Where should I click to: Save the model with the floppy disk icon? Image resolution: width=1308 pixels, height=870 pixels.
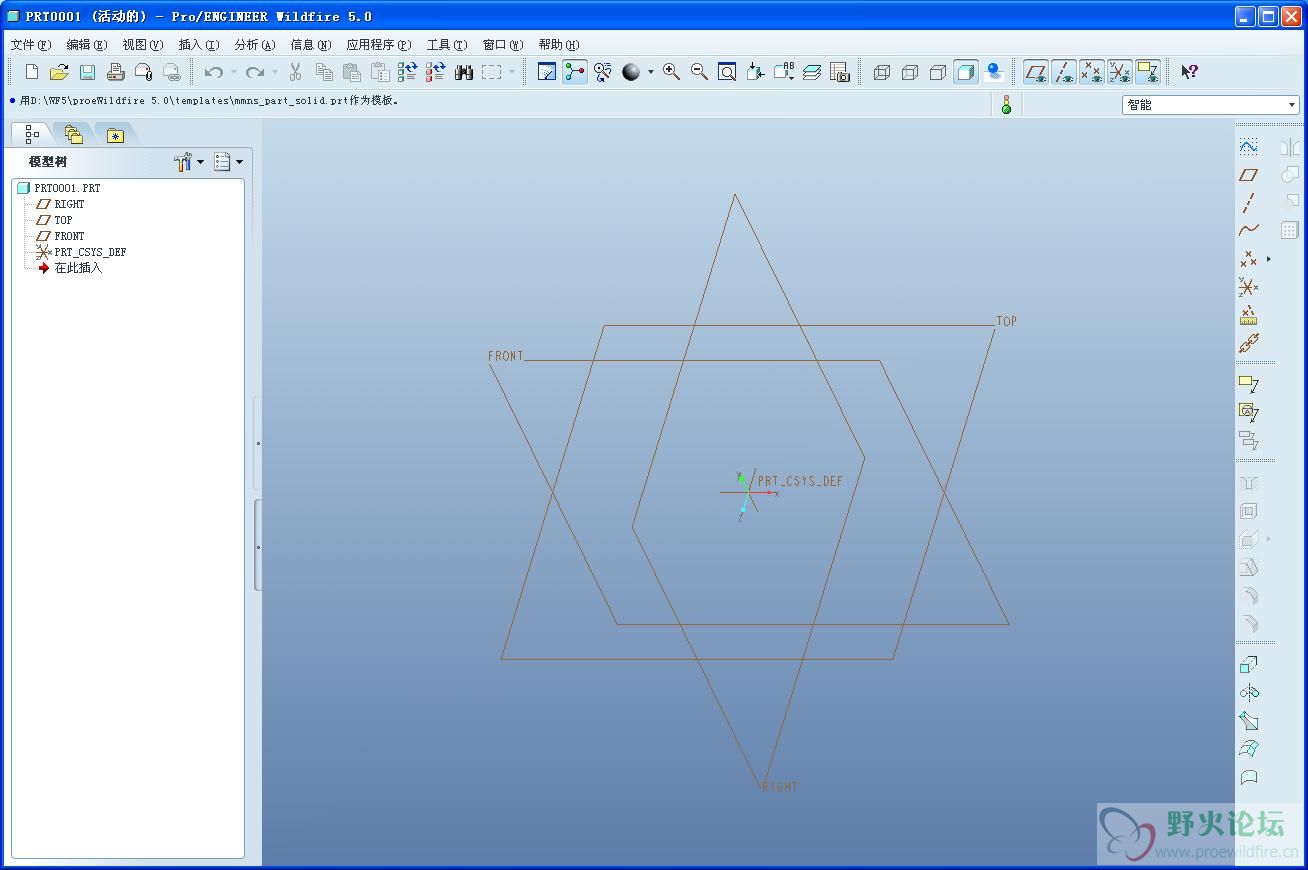click(x=87, y=72)
